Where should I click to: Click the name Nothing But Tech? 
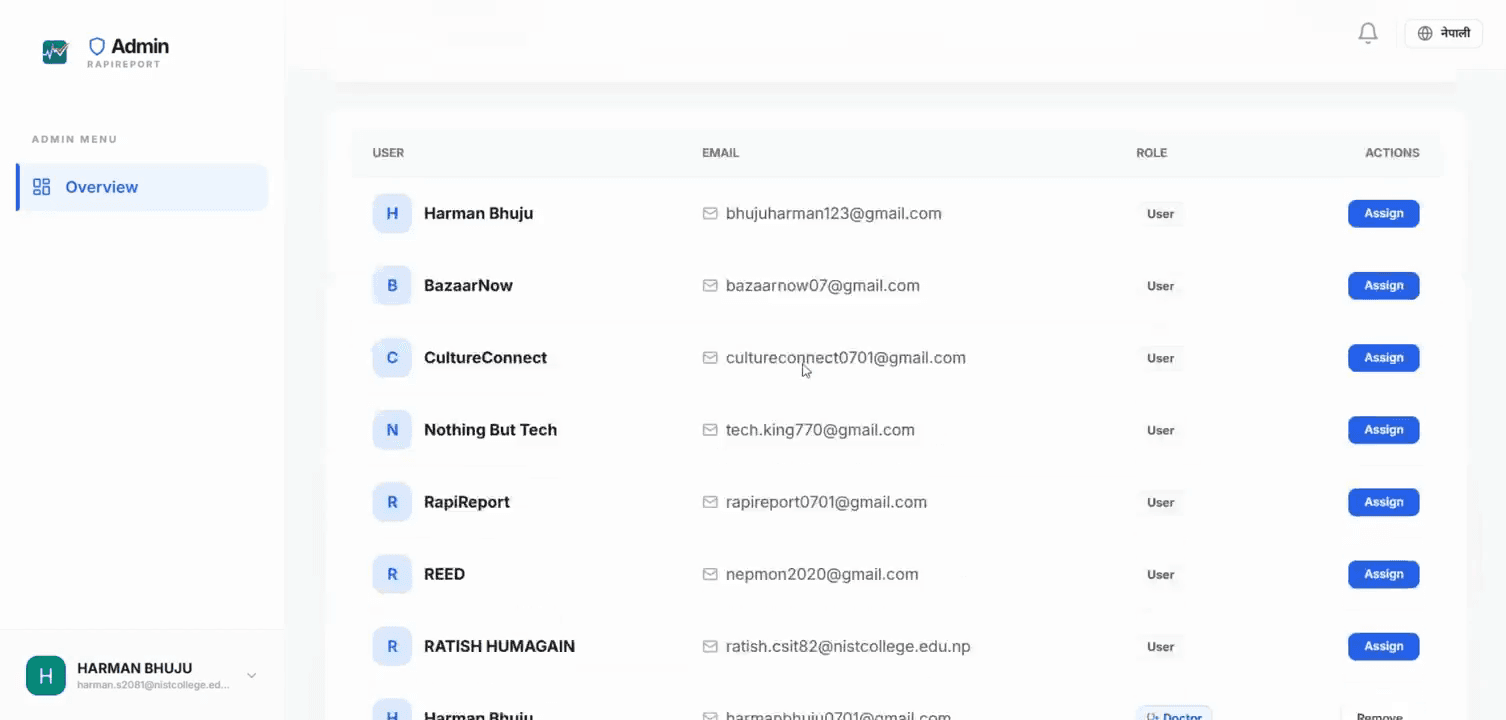point(490,430)
